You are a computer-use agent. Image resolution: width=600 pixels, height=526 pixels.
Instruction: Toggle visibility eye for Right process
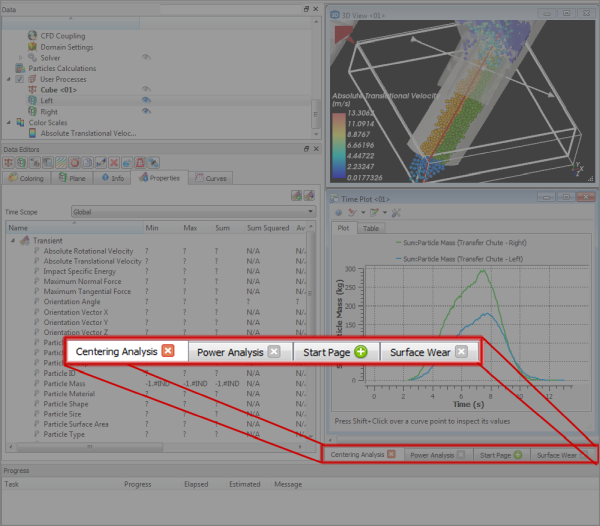[146, 111]
